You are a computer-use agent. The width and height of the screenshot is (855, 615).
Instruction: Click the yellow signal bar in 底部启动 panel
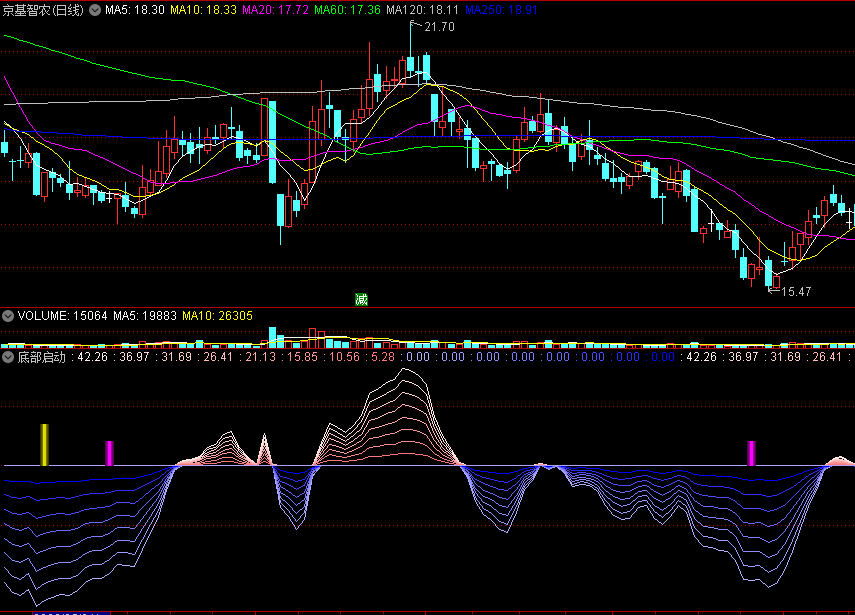point(45,445)
